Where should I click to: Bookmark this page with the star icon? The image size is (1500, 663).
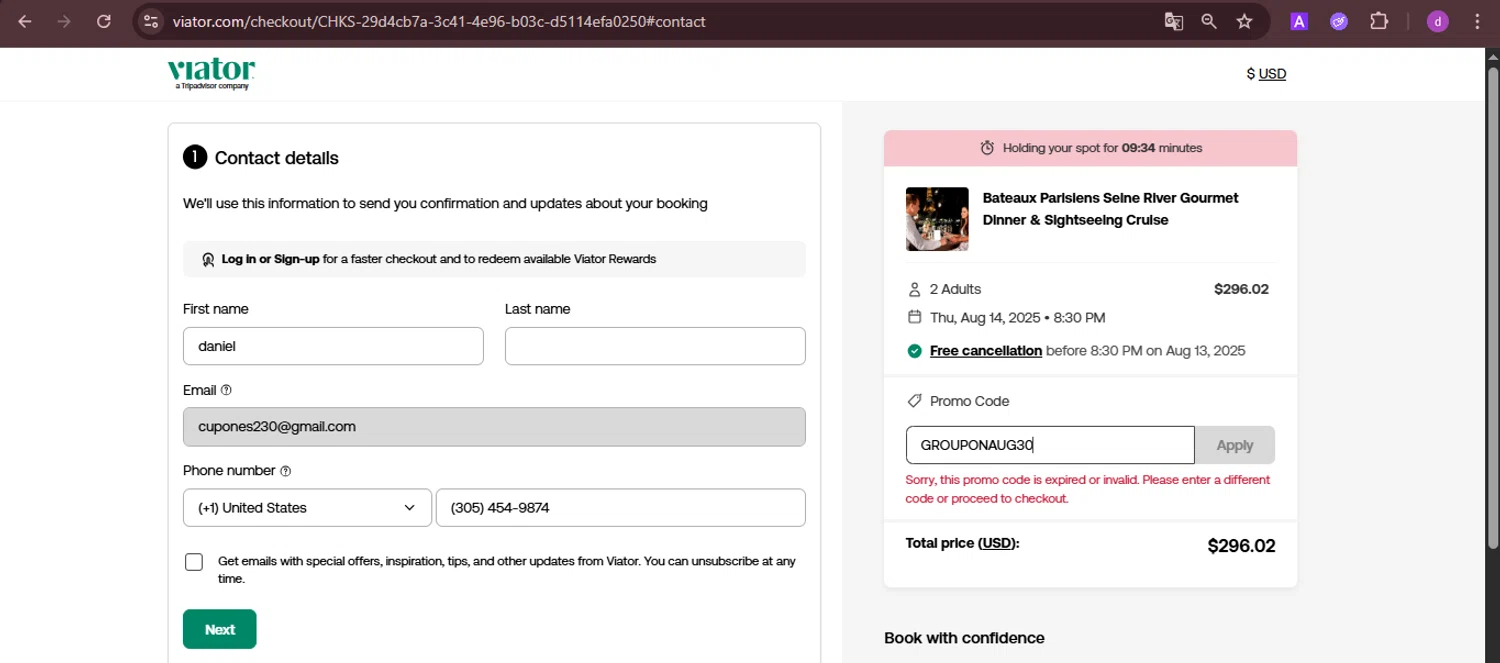click(x=1244, y=21)
